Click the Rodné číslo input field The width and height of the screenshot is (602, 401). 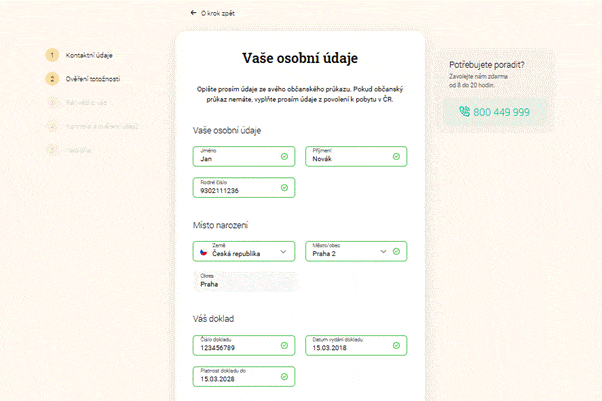point(244,187)
